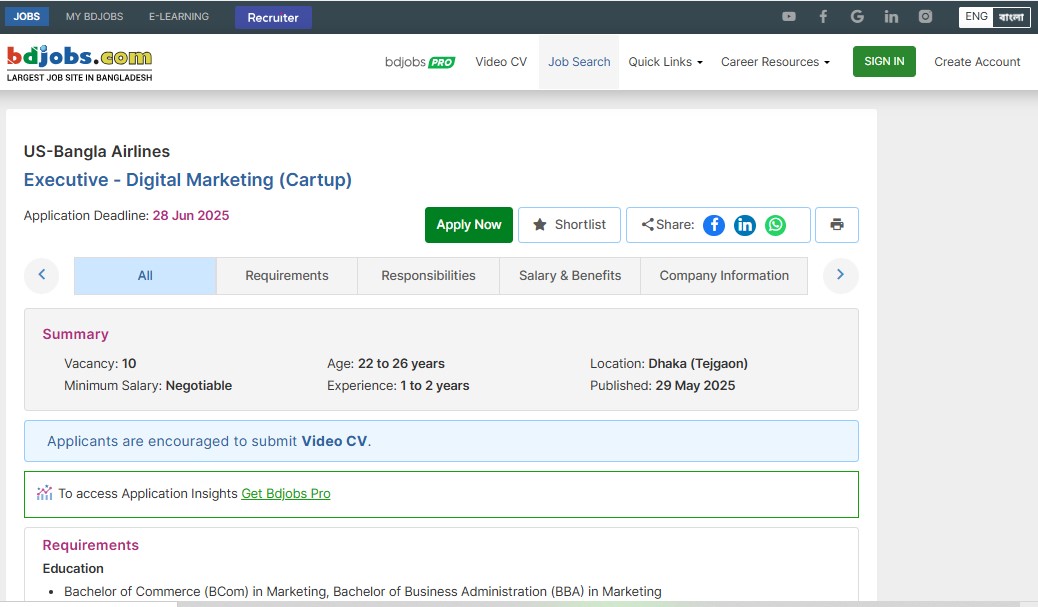Image resolution: width=1038 pixels, height=607 pixels.
Task: Switch language to ENG
Action: tap(976, 17)
